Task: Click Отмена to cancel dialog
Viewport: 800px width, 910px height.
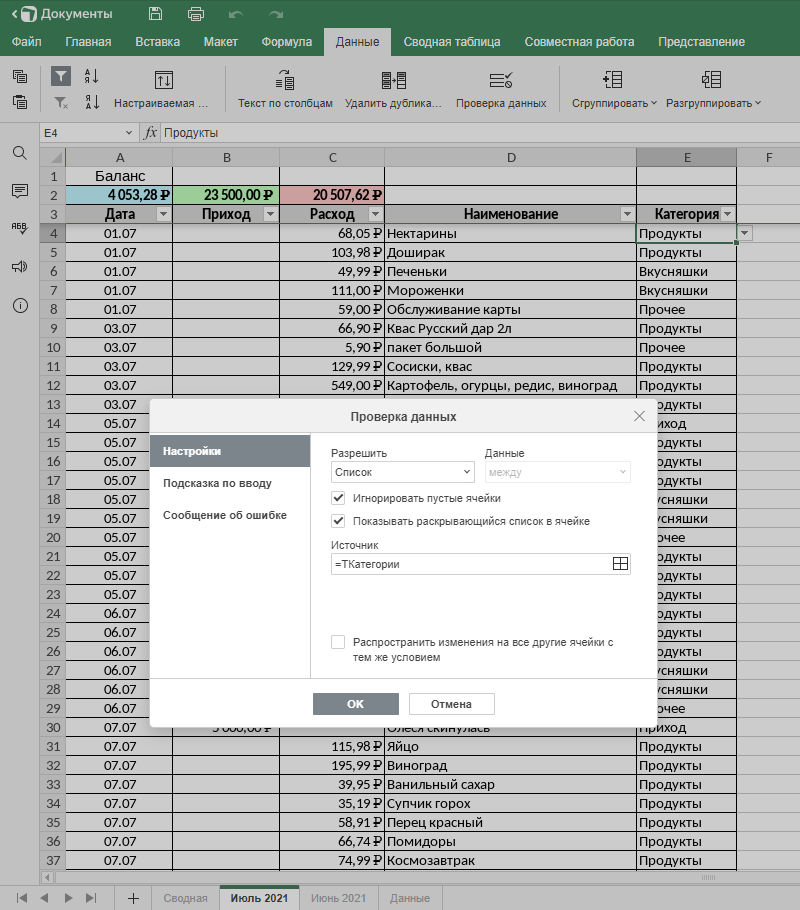Action: click(x=451, y=704)
